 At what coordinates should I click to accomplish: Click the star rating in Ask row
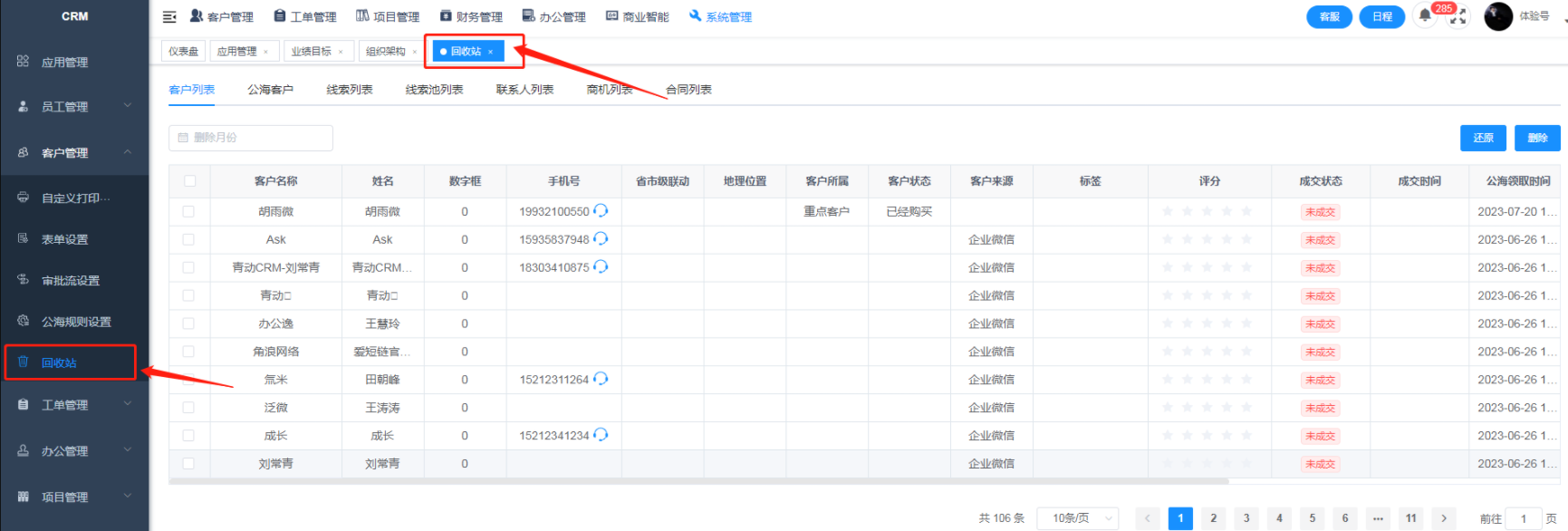(x=1207, y=239)
